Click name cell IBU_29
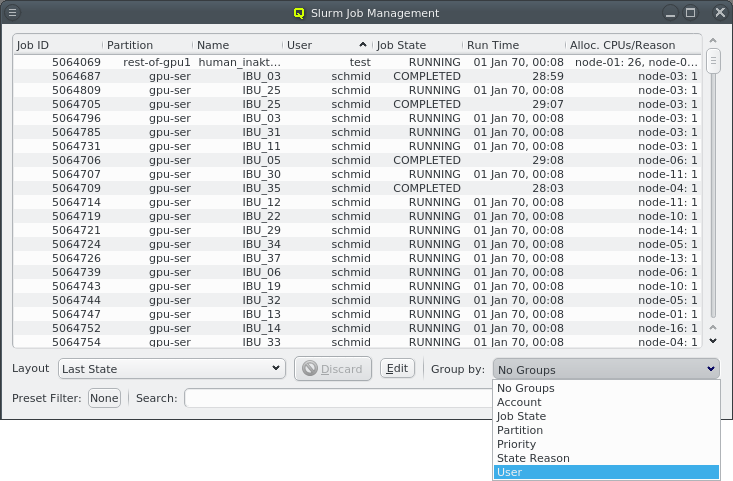Screen dimensions: 733x481 pos(261,230)
